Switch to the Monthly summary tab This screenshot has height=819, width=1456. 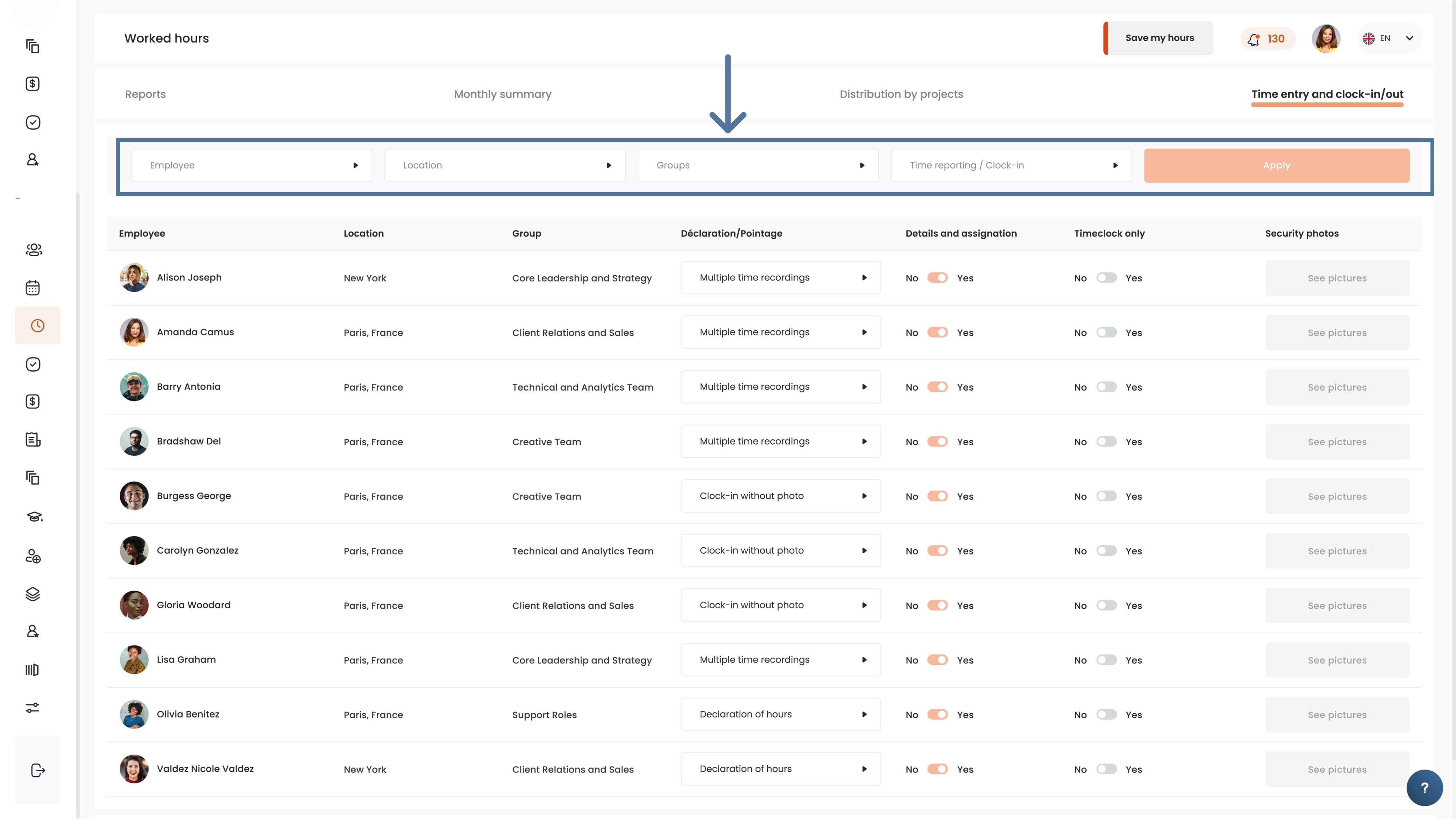pos(502,94)
